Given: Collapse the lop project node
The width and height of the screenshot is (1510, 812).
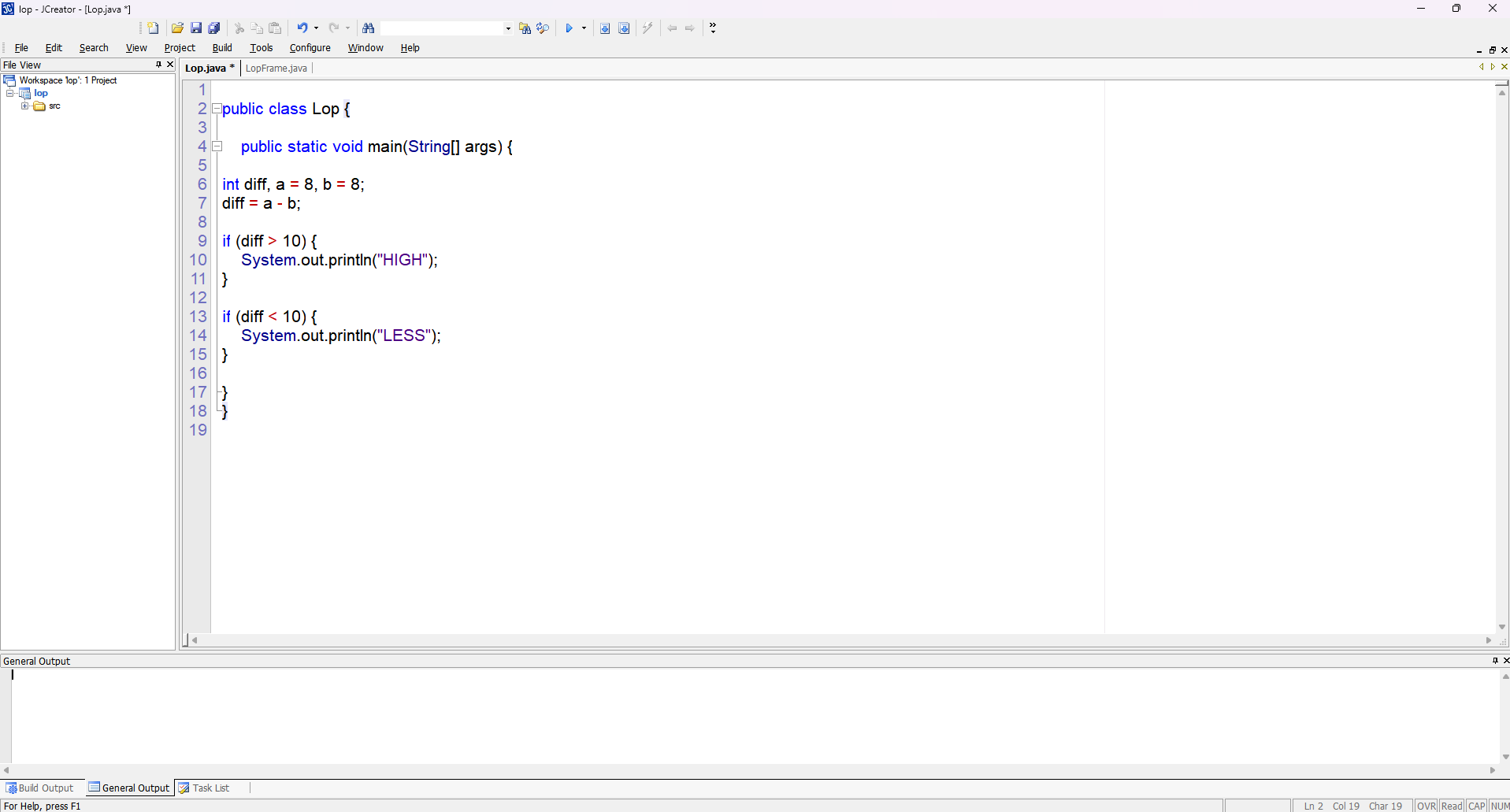Looking at the screenshot, I should 10,93.
